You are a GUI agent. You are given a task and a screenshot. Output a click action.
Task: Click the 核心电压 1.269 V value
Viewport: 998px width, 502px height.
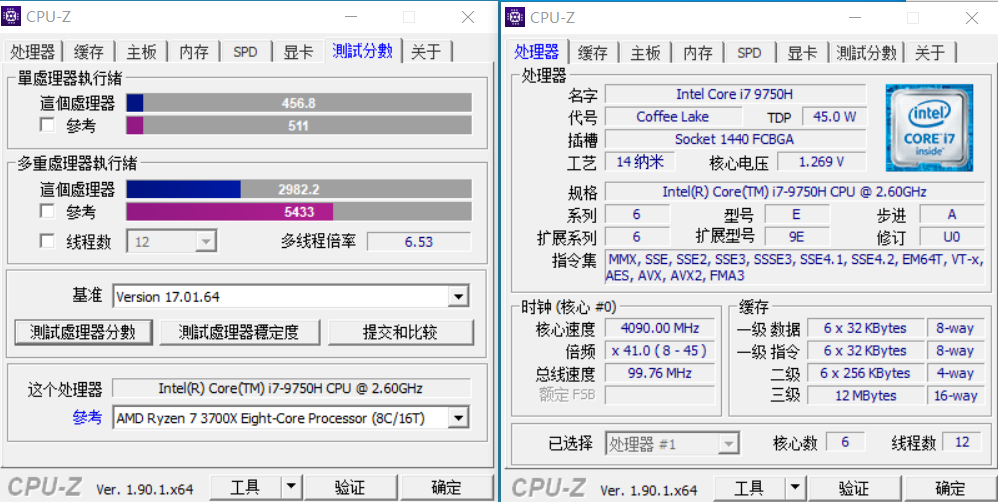click(x=821, y=162)
